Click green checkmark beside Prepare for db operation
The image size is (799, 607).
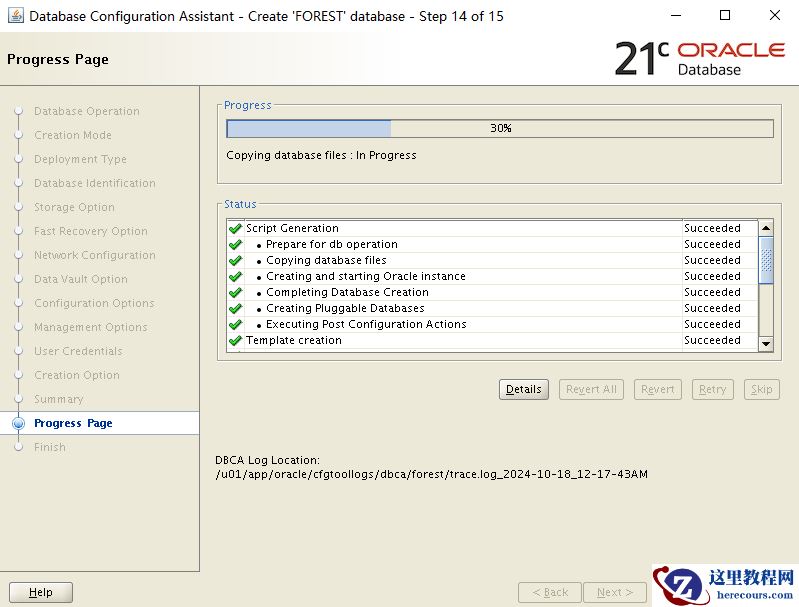(235, 245)
